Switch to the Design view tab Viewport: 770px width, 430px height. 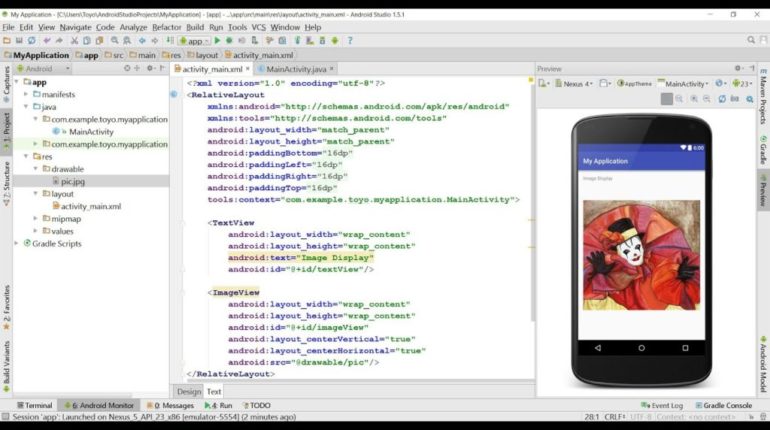[188, 391]
